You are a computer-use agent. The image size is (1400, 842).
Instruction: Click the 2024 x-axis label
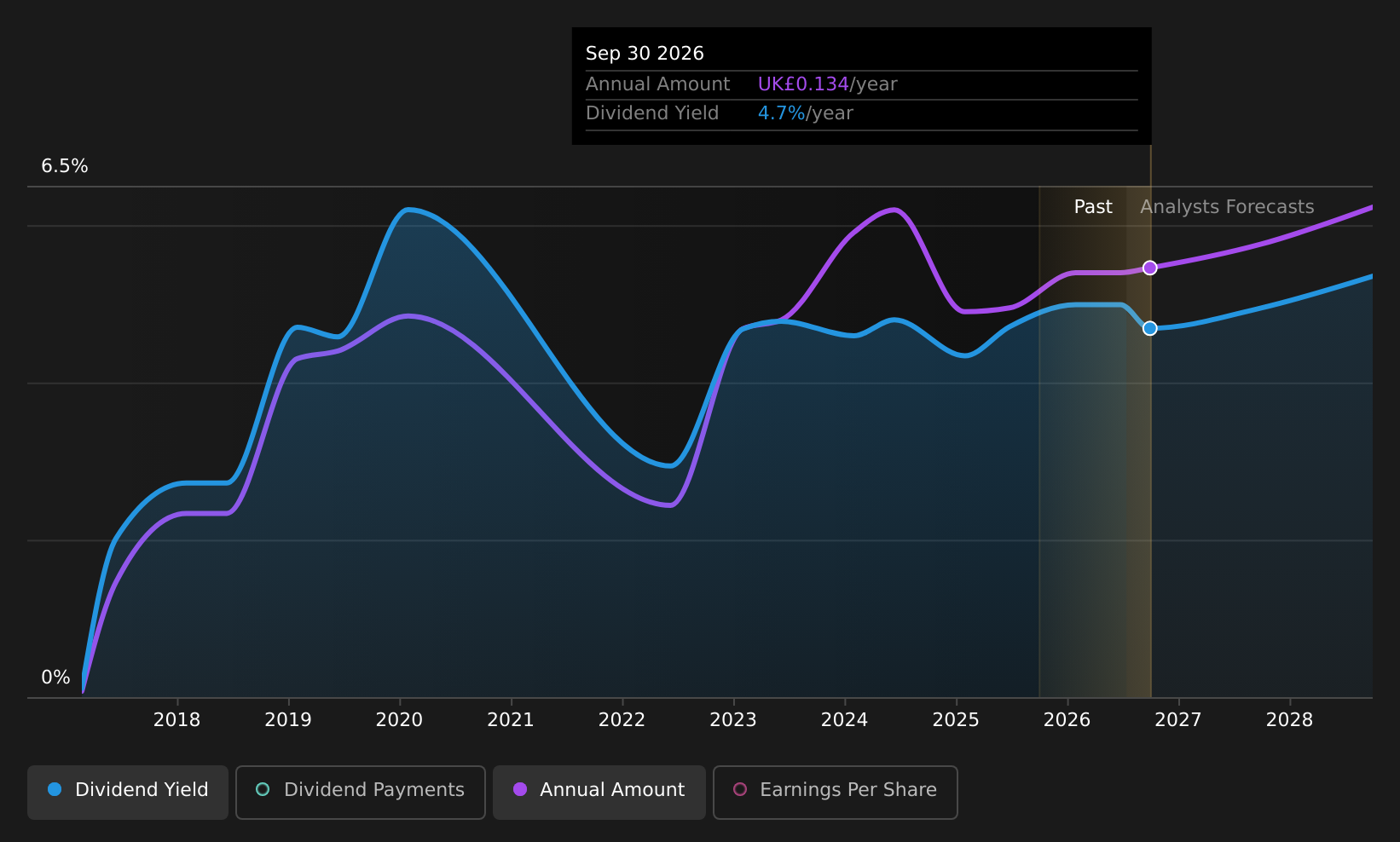pyautogui.click(x=844, y=720)
